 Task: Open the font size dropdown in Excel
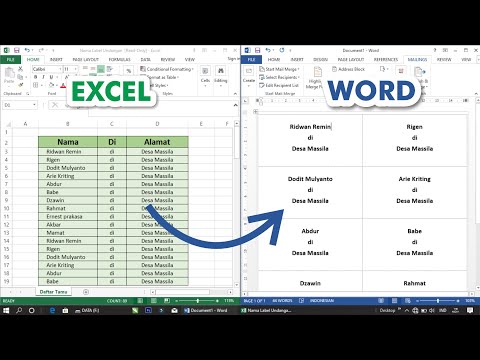[76, 69]
